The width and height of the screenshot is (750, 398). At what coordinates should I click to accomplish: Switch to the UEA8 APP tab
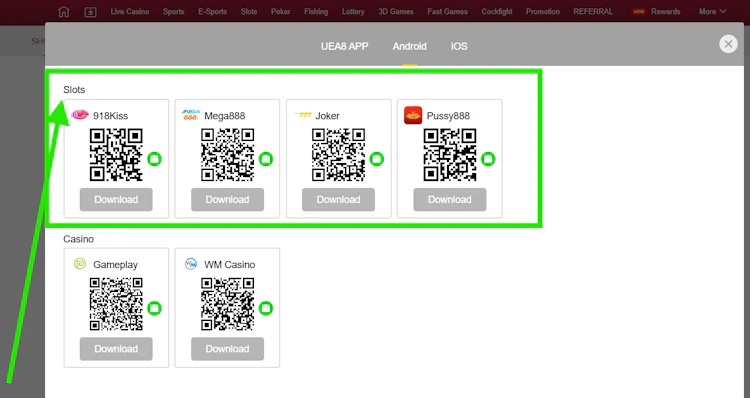(x=344, y=46)
